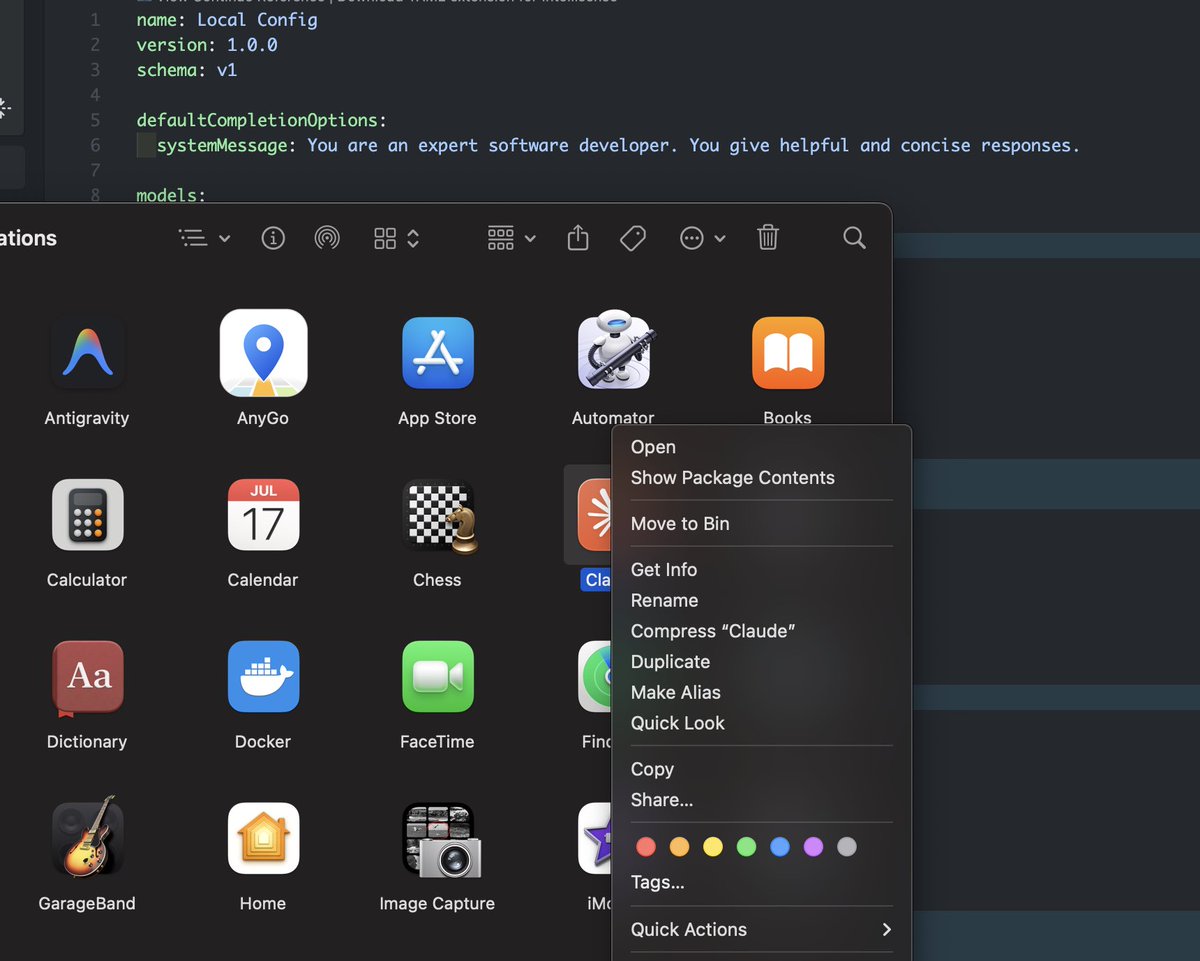The image size is (1200, 961).
Task: Select the Image Capture icon
Action: coord(441,841)
